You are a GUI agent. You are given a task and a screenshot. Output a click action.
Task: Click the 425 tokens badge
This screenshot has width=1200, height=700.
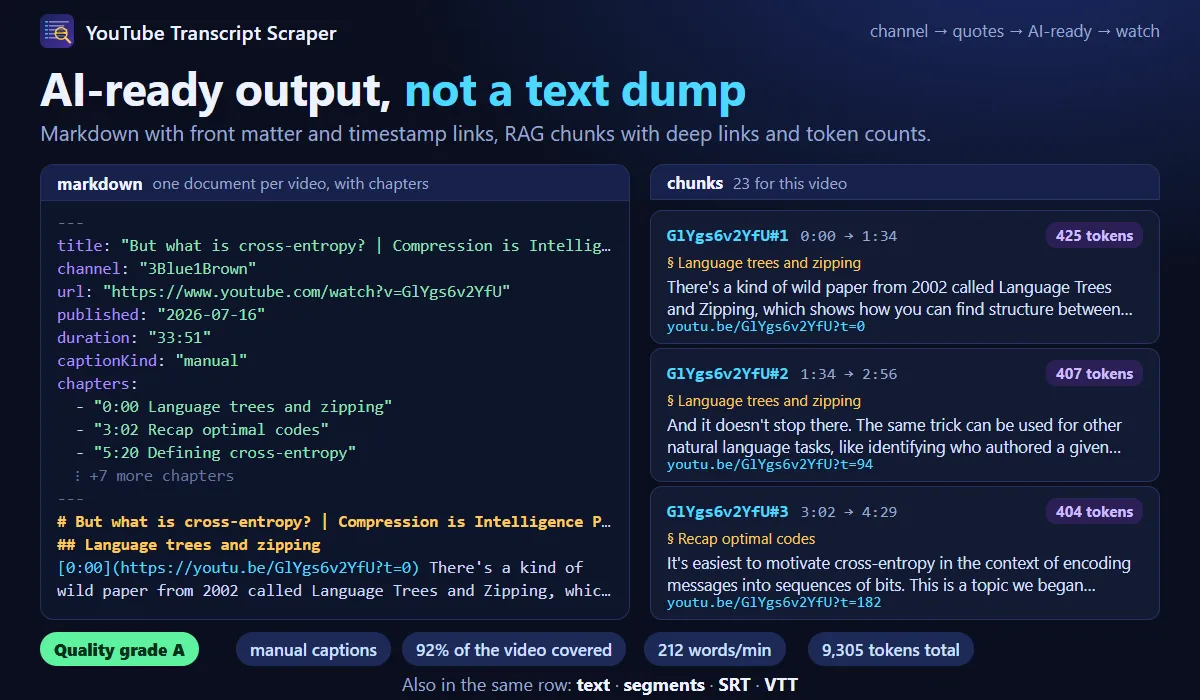pyautogui.click(x=1095, y=236)
